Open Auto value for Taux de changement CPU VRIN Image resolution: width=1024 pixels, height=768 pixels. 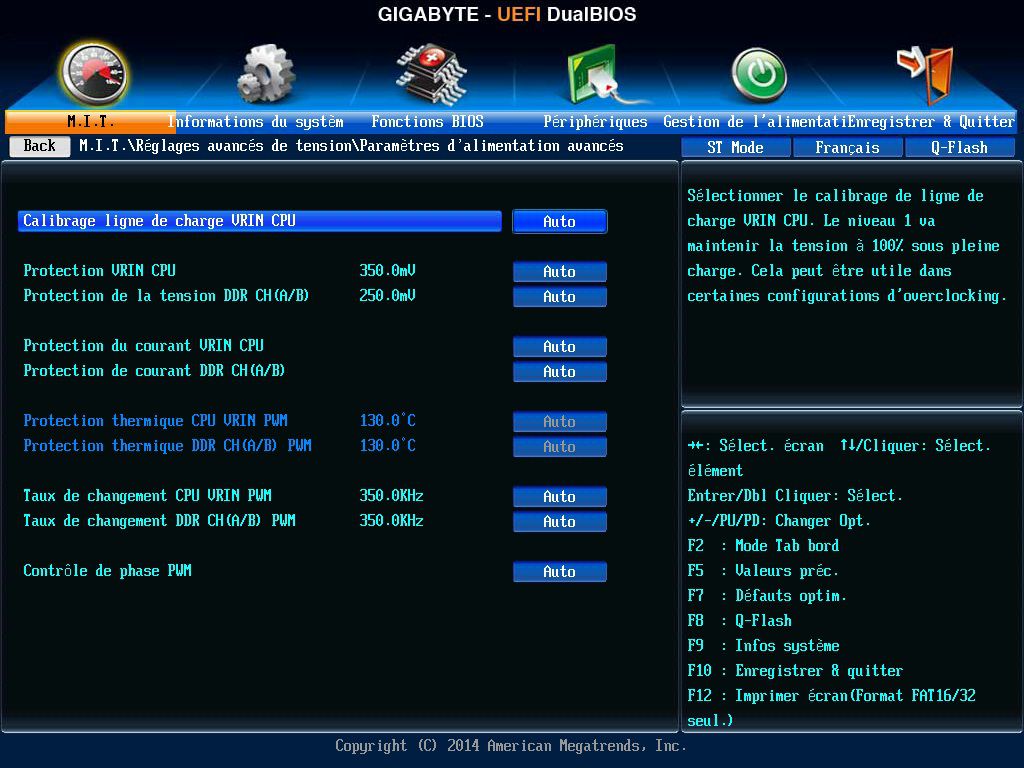(560, 496)
